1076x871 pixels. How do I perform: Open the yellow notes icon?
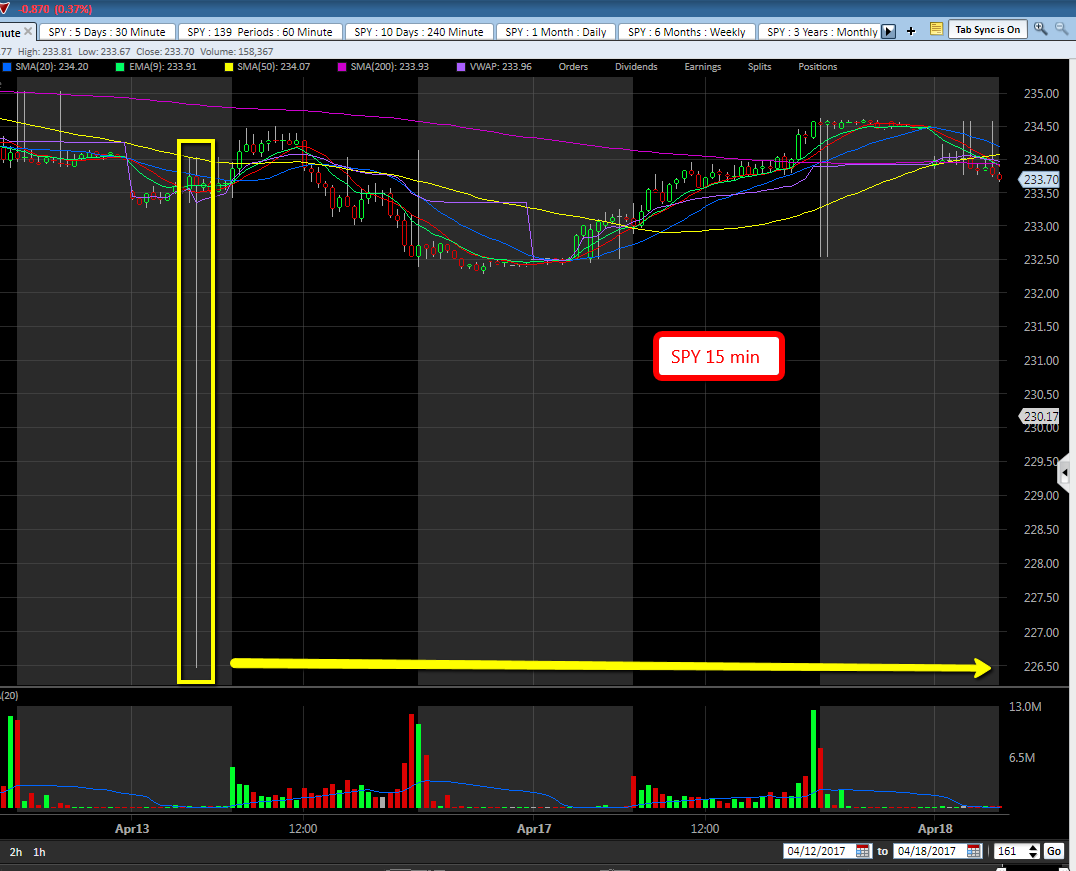(x=936, y=30)
